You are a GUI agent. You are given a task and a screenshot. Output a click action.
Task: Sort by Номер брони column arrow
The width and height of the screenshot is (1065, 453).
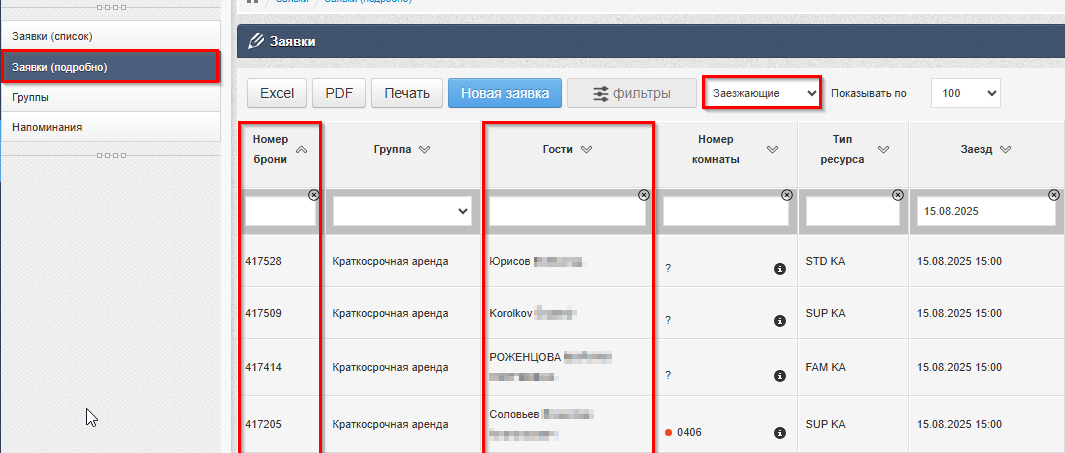302,150
